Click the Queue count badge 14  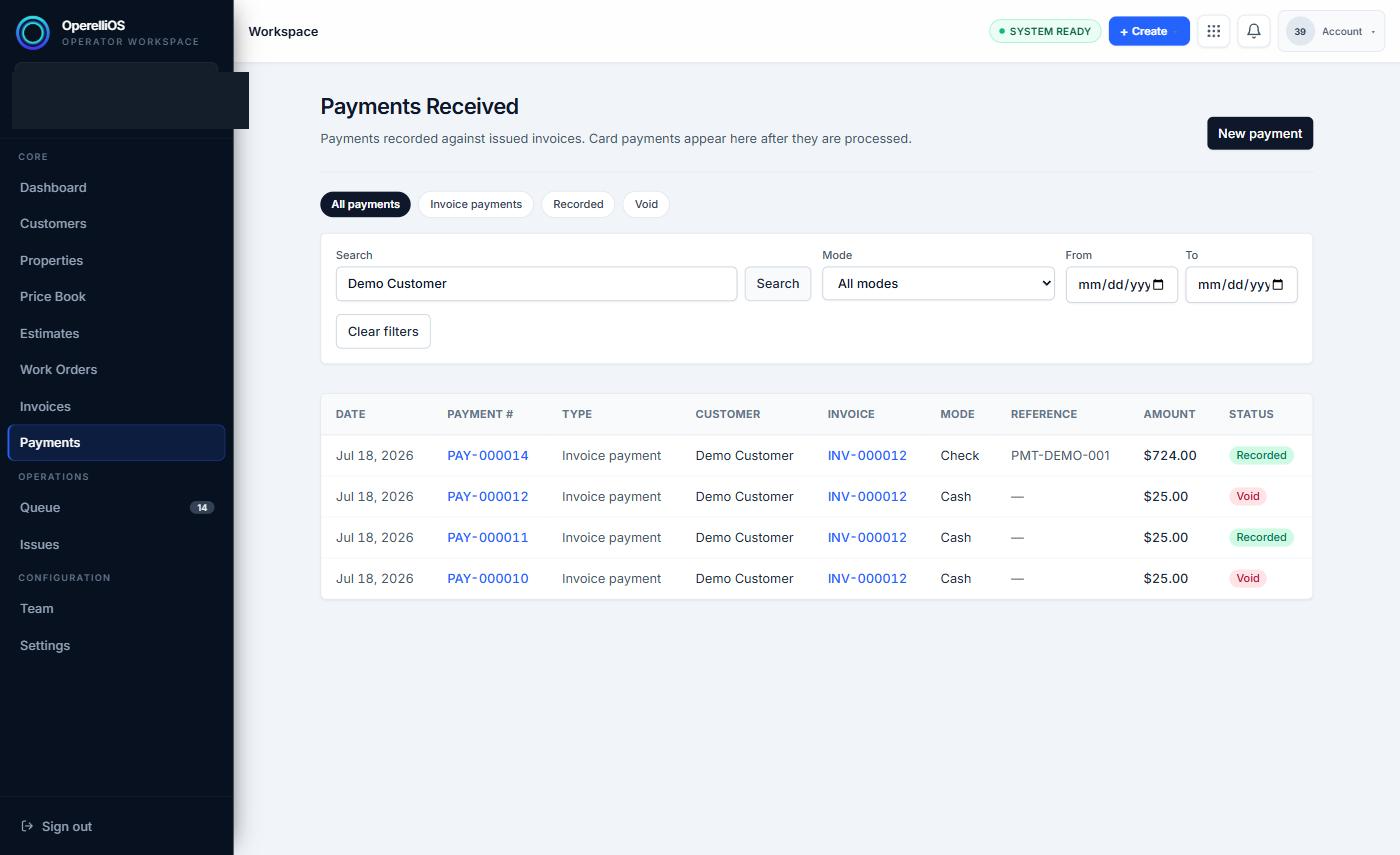pyautogui.click(x=202, y=508)
